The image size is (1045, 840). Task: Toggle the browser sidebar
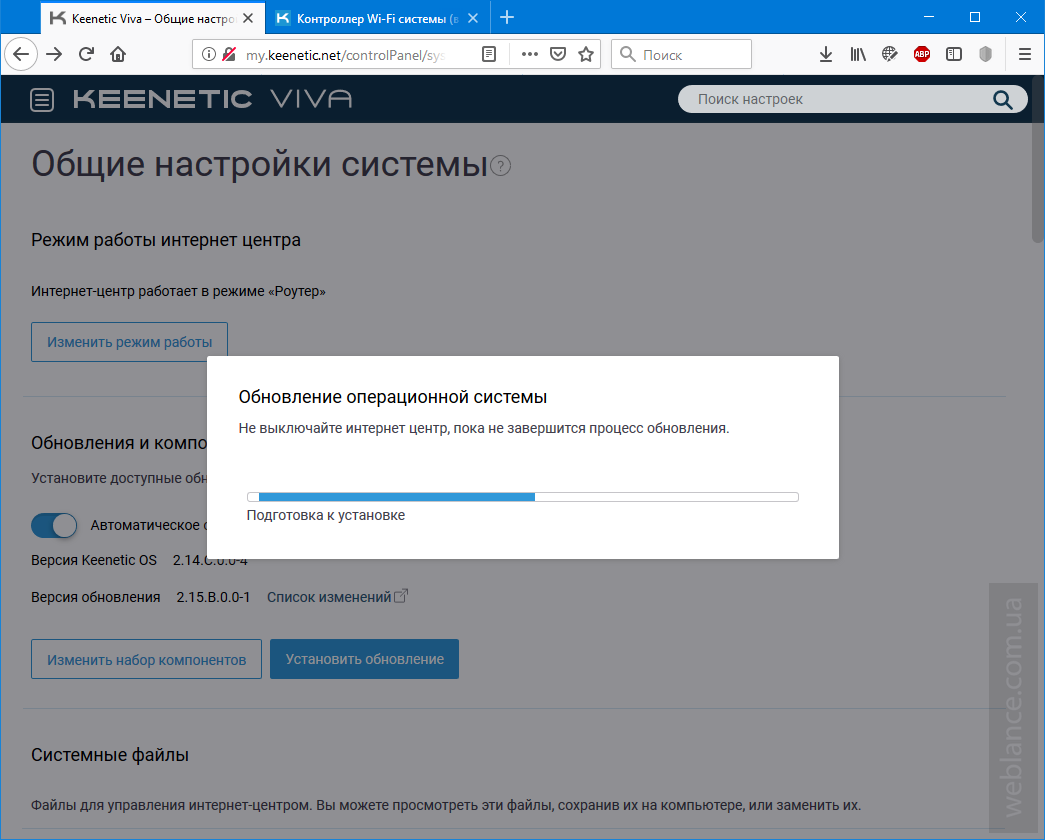pyautogui.click(x=954, y=55)
